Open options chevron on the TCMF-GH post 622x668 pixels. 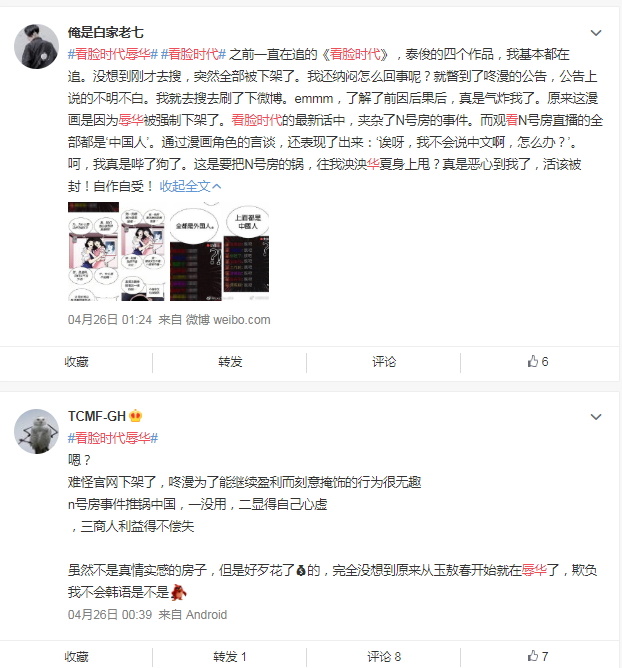click(596, 417)
